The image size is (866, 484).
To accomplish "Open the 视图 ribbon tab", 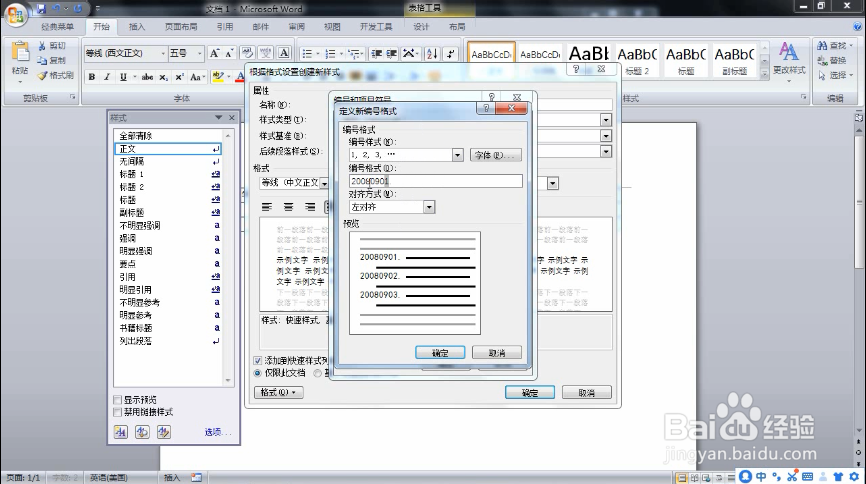I will click(332, 27).
